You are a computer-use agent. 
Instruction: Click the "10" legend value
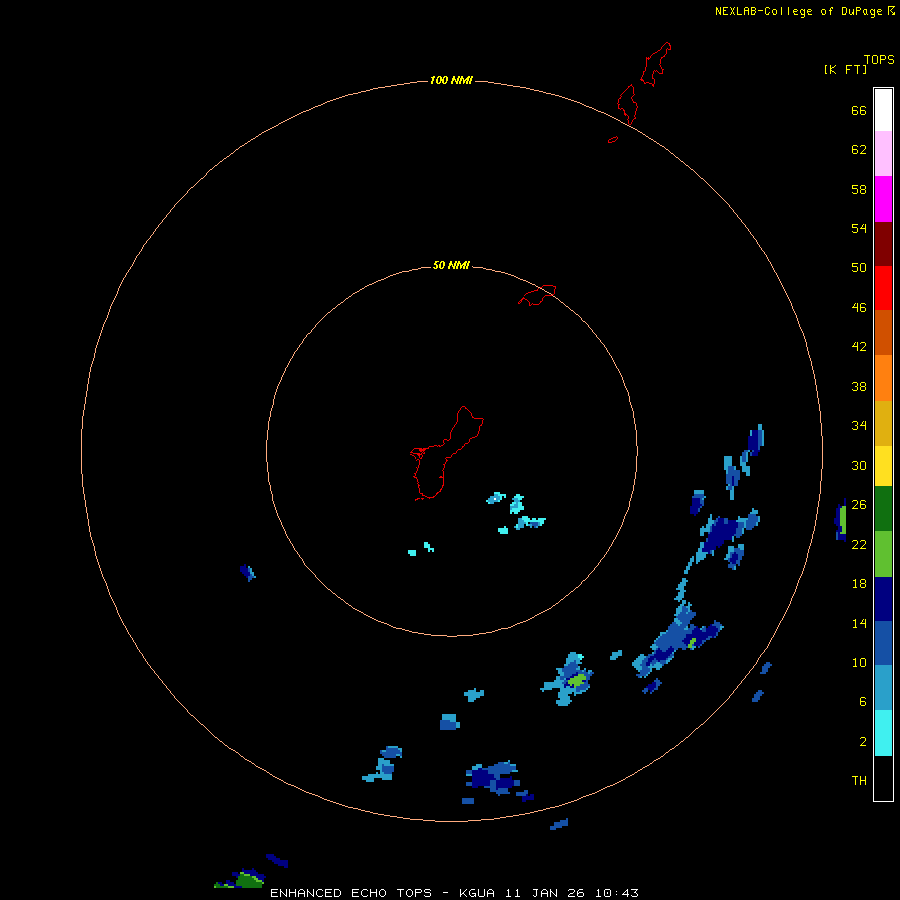click(x=859, y=663)
